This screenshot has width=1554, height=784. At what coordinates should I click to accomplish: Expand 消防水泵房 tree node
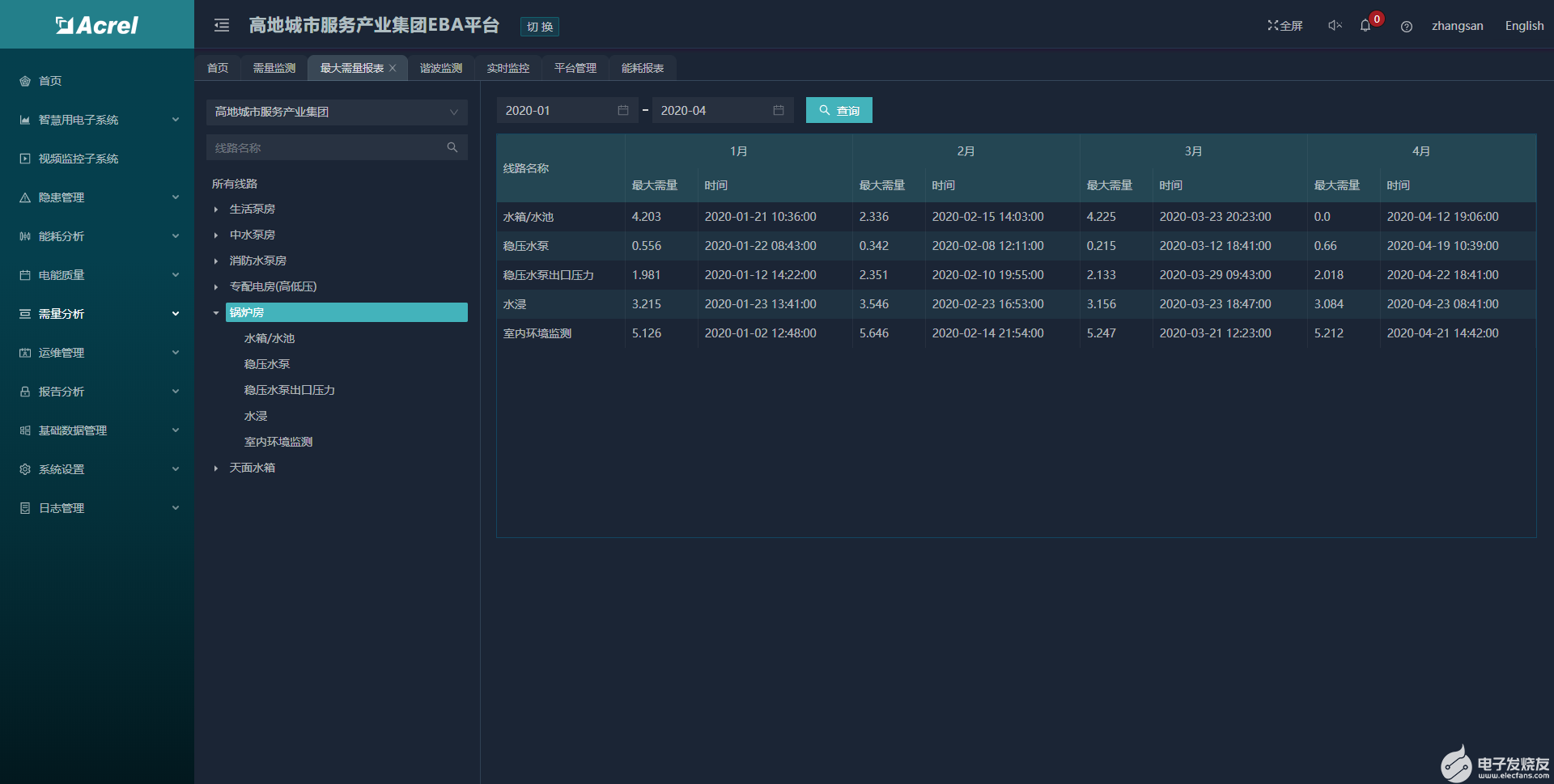216,261
